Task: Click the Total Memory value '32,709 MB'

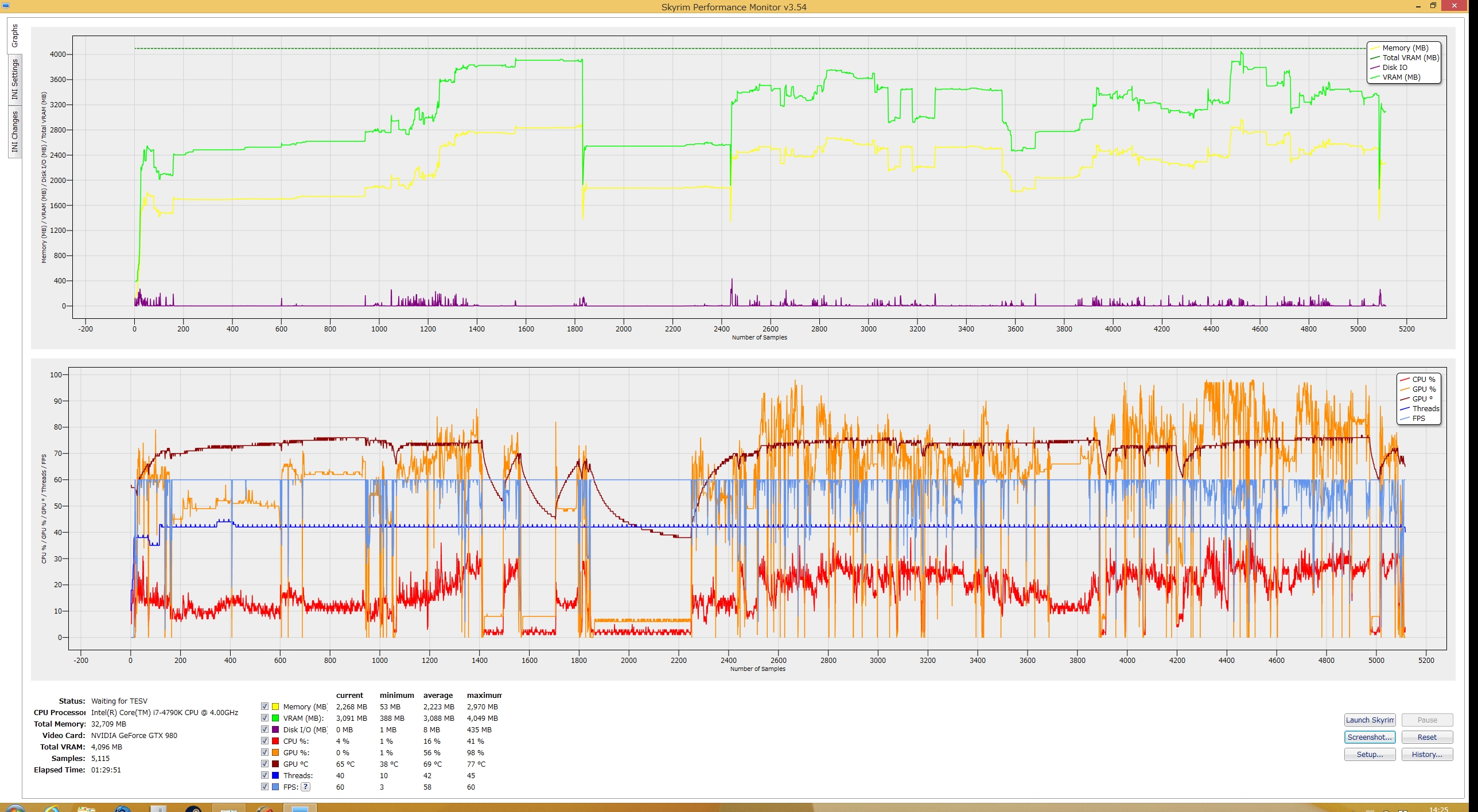Action: [x=108, y=724]
